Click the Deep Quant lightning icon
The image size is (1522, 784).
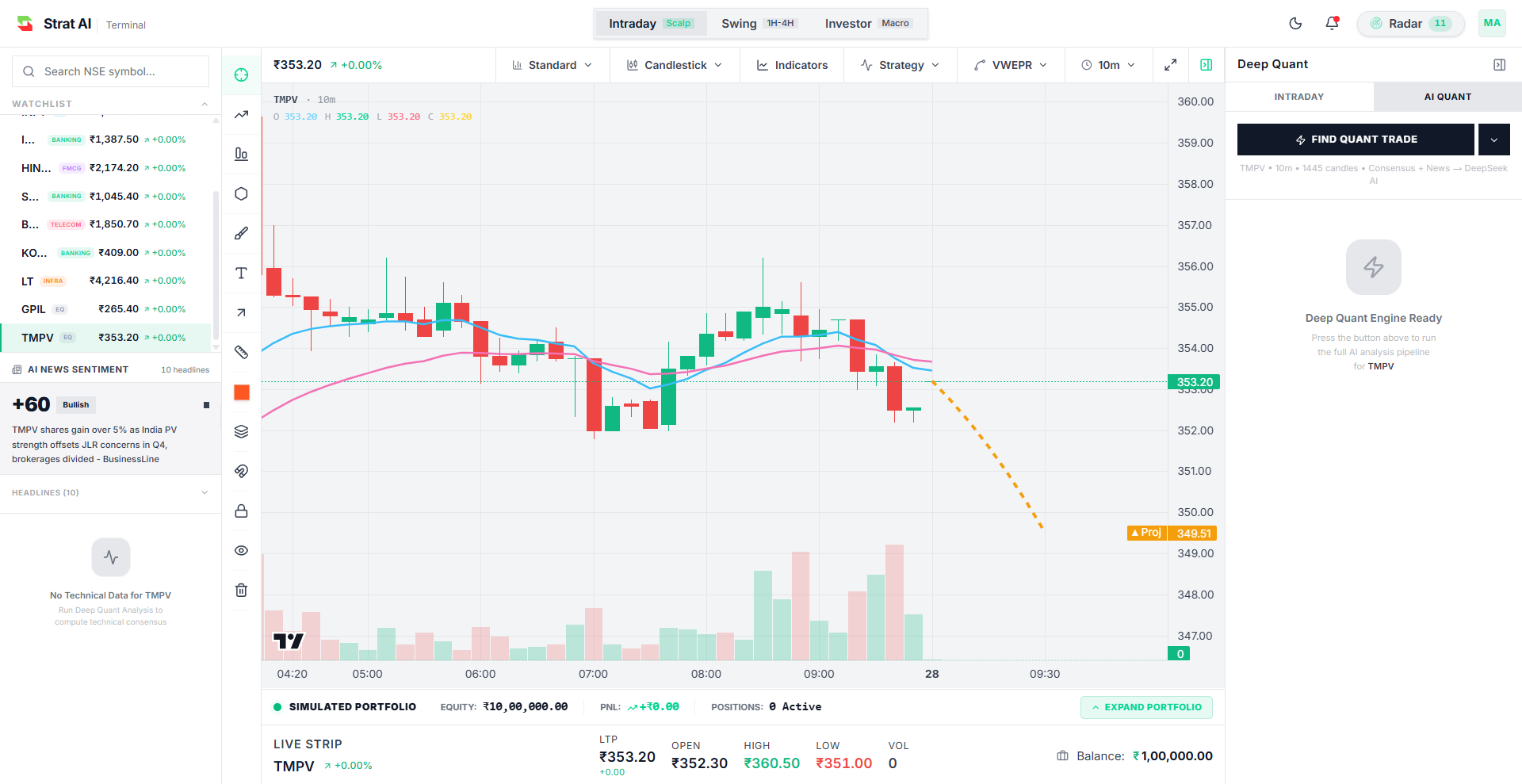(1373, 267)
